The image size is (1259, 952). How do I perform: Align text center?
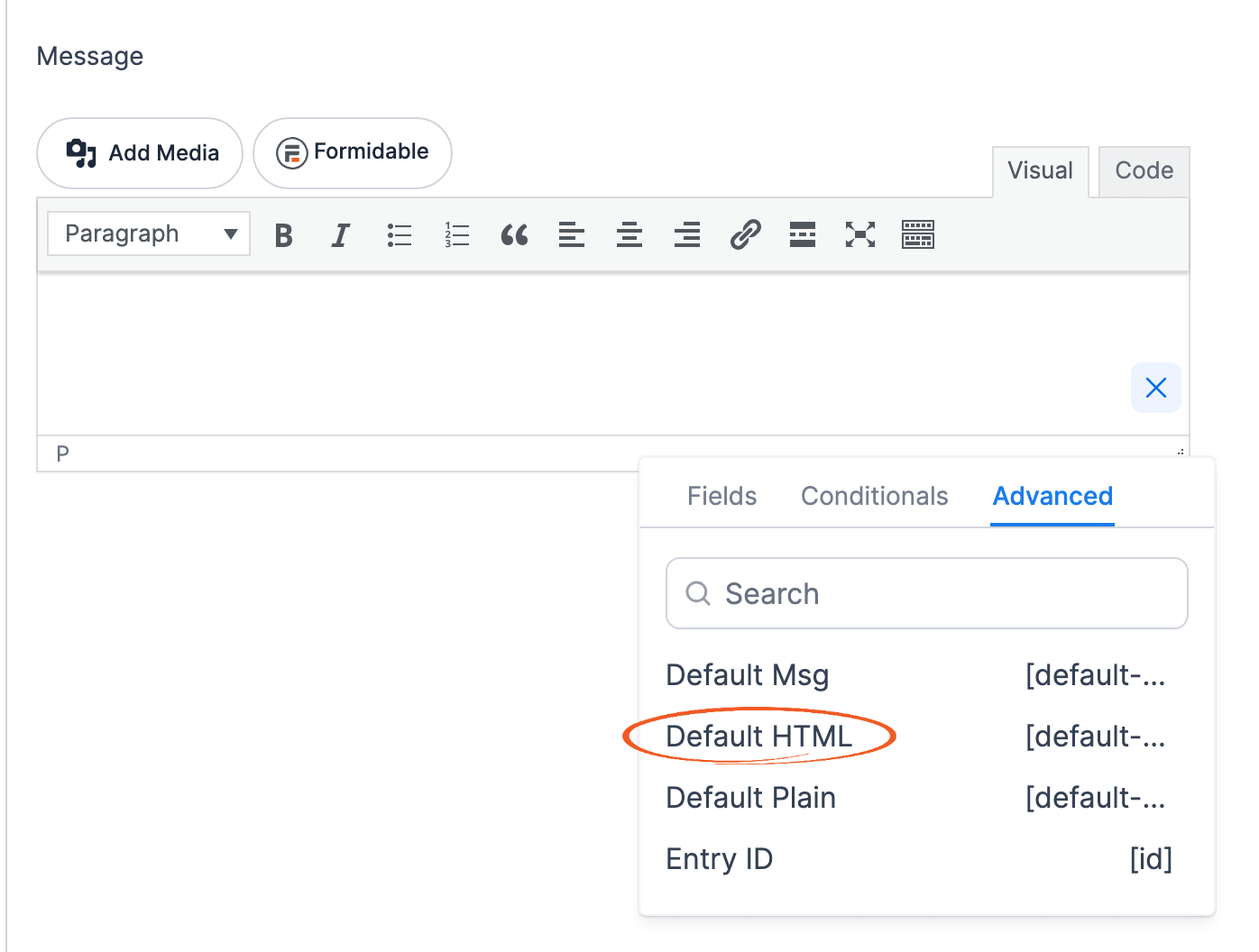click(x=629, y=235)
